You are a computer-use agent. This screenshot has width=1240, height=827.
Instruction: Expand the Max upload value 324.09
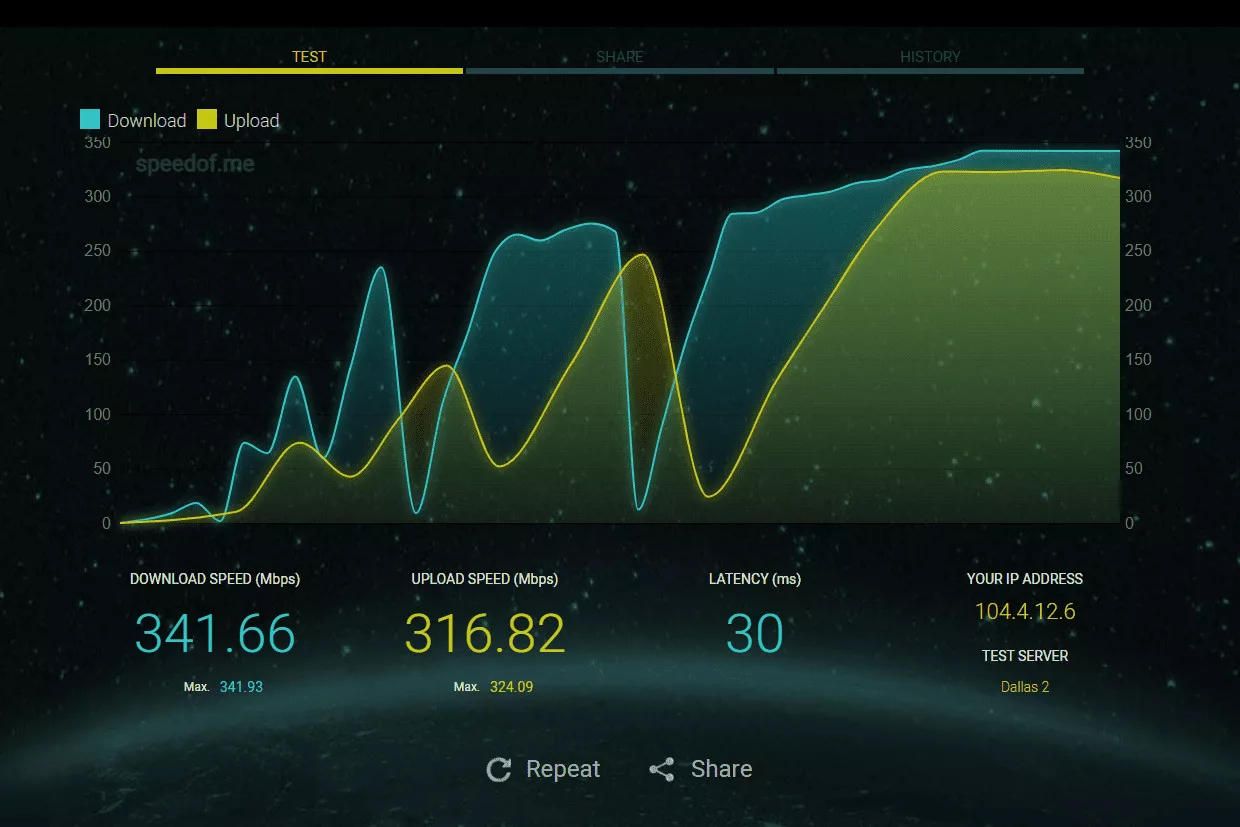pos(511,686)
